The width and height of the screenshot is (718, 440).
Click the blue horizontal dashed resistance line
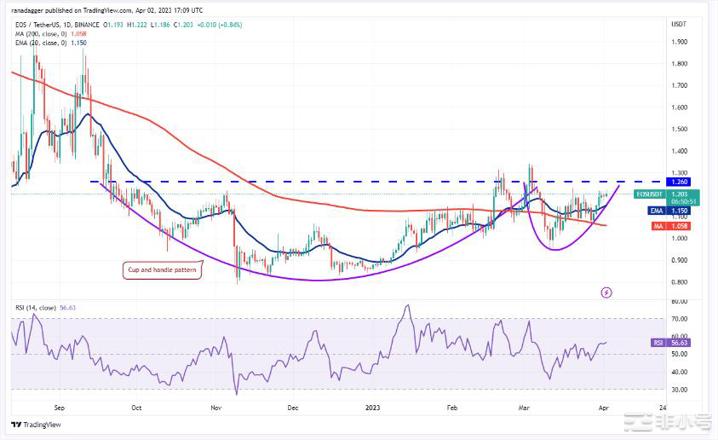[x=300, y=182]
